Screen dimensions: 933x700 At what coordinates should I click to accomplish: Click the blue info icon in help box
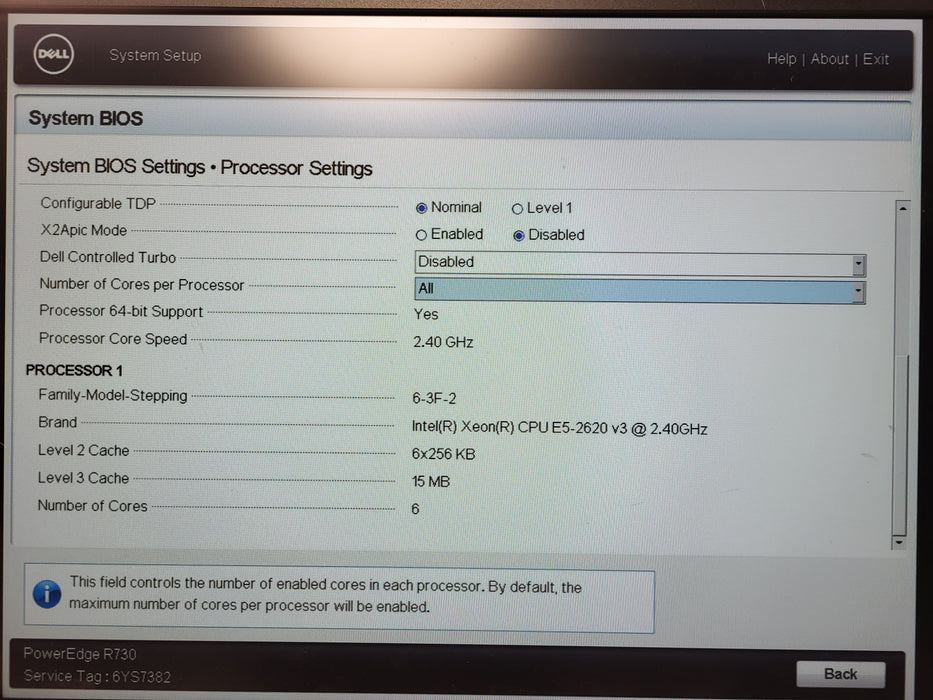[x=47, y=594]
